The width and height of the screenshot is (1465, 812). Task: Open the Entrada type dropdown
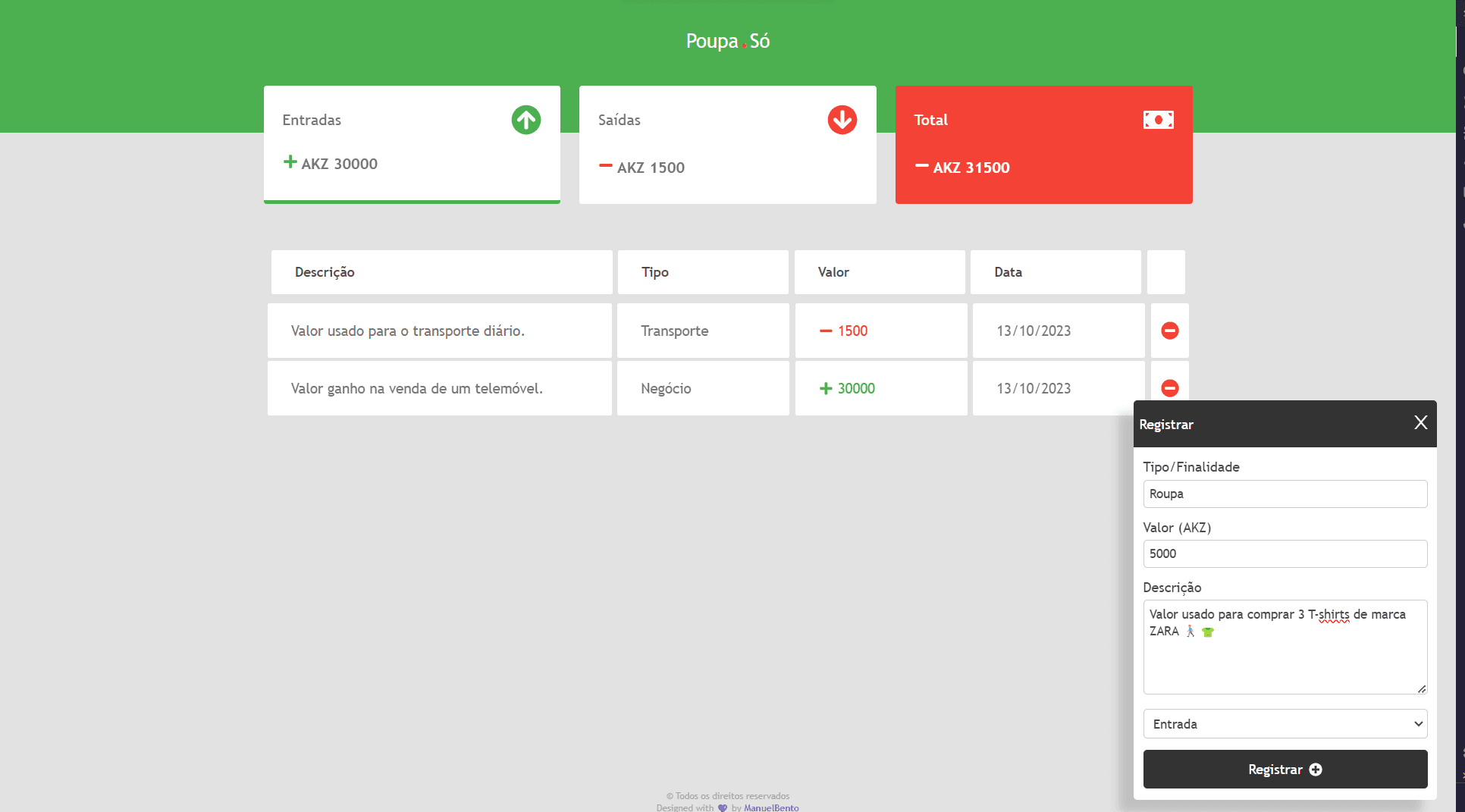click(1285, 724)
